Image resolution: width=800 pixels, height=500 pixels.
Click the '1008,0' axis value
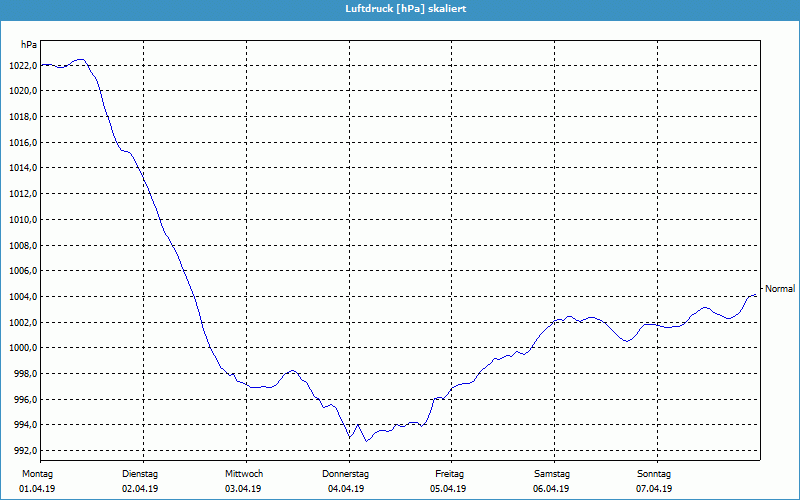click(x=22, y=246)
